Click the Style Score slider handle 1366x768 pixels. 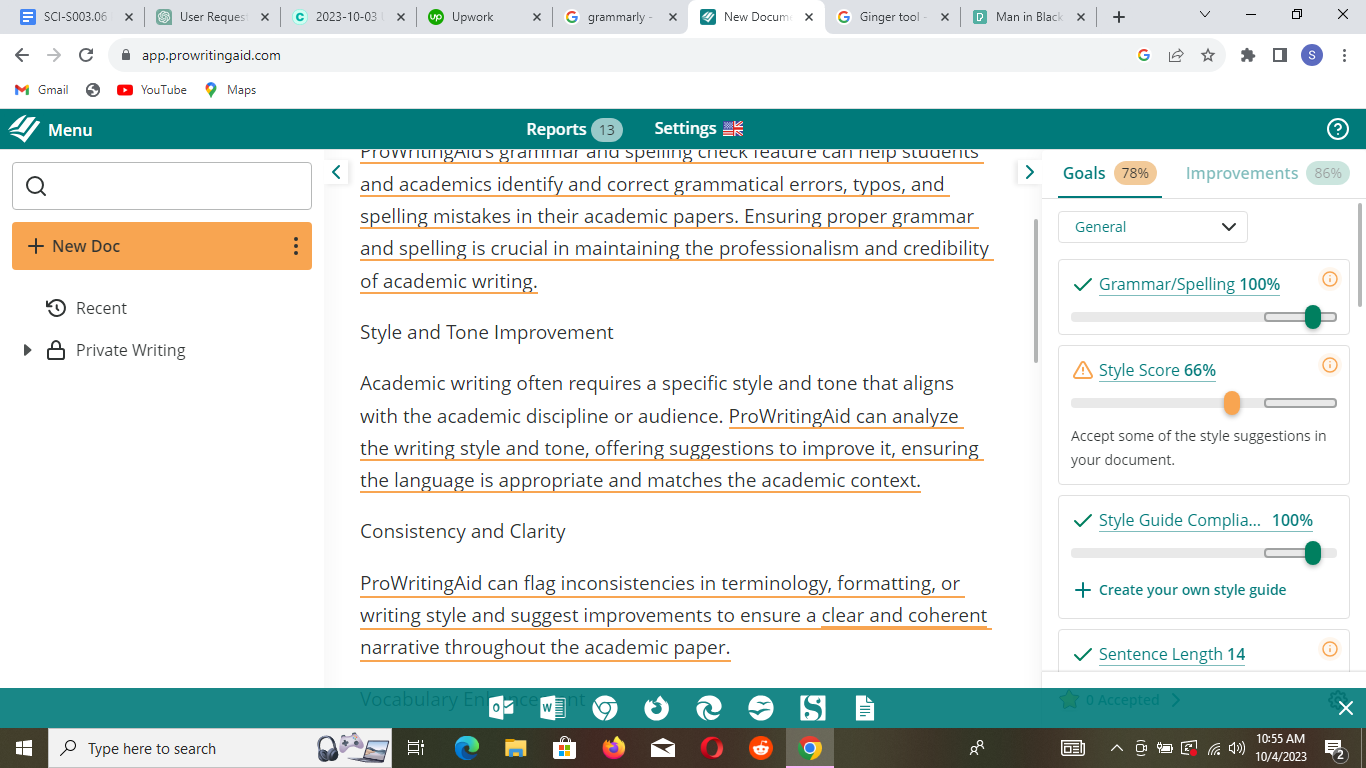[x=1232, y=403]
